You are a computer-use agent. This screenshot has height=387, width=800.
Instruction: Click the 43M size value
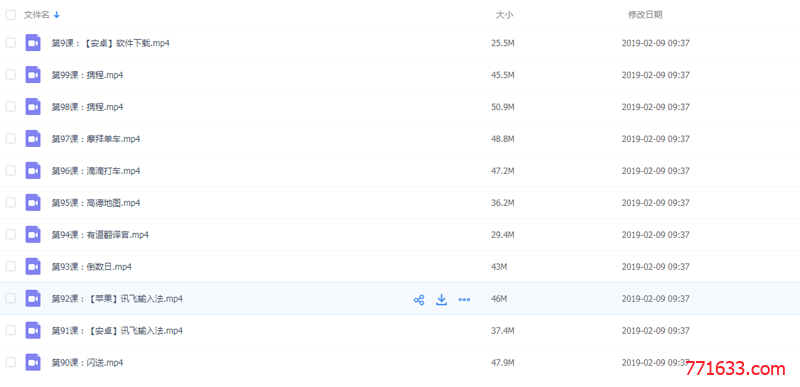tap(499, 267)
